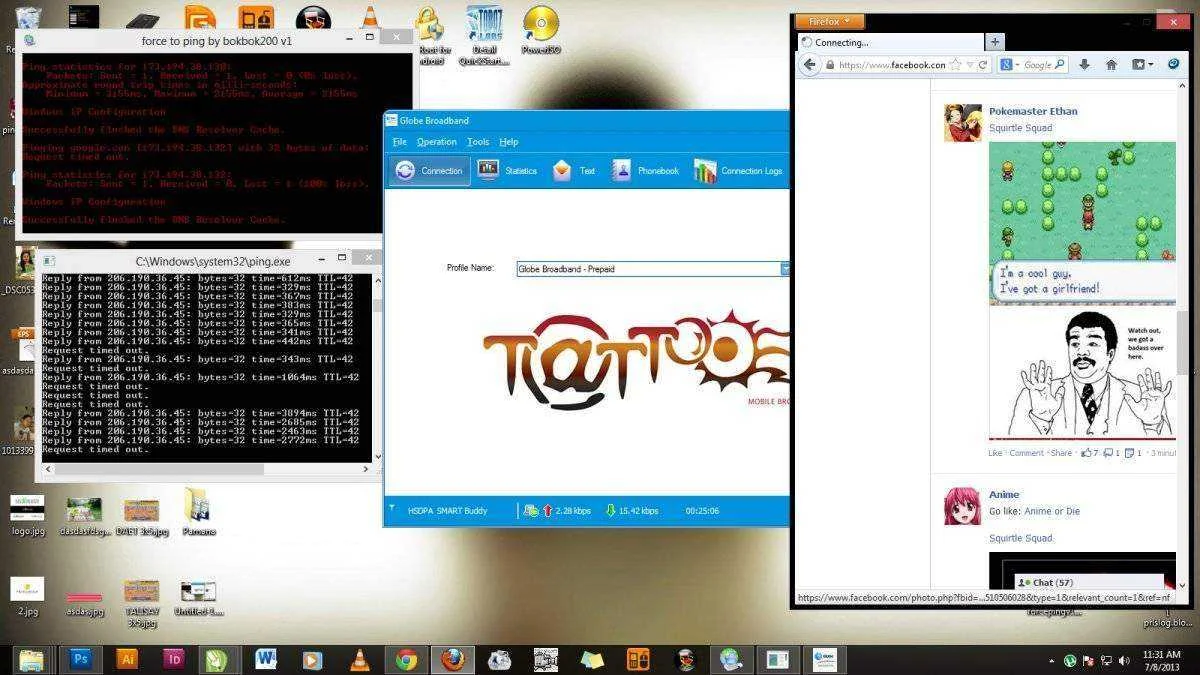Open the Connection view in Globe Broadband
1200x675 pixels.
430,171
